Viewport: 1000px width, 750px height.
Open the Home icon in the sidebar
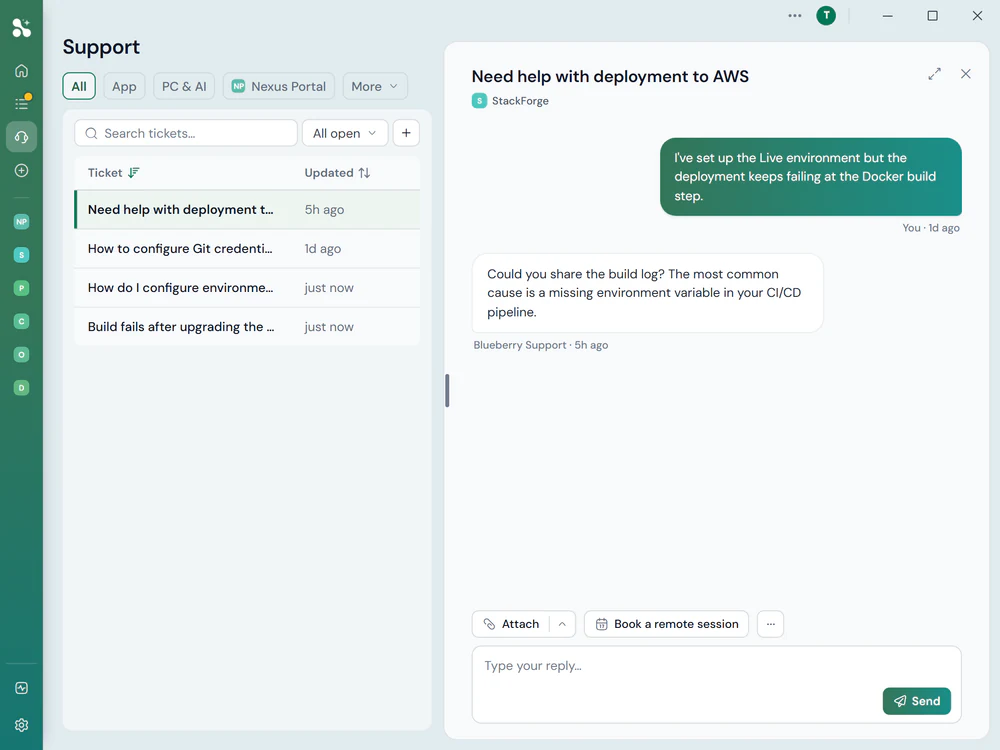21,71
